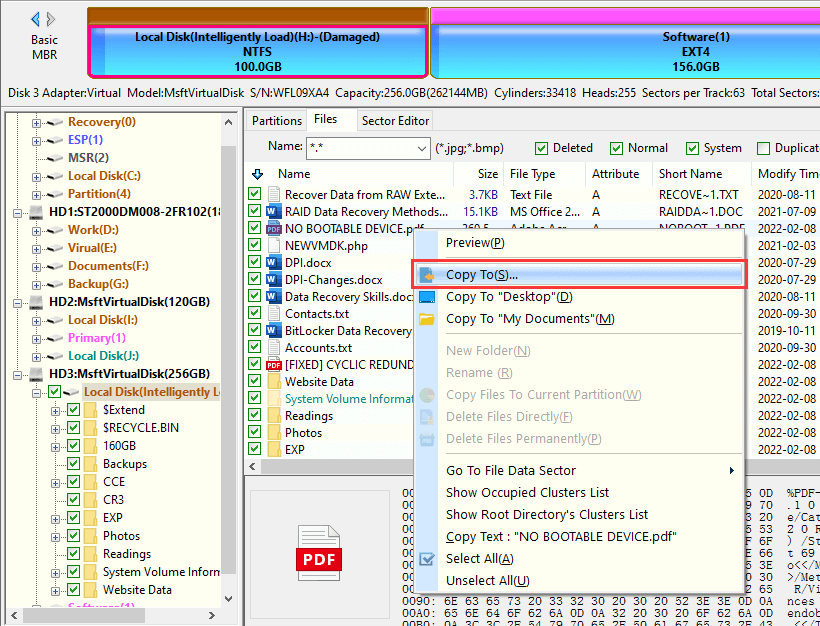Viewport: 820px width, 626px height.
Task: Click the Backups folder icon in tree
Action: 91,464
